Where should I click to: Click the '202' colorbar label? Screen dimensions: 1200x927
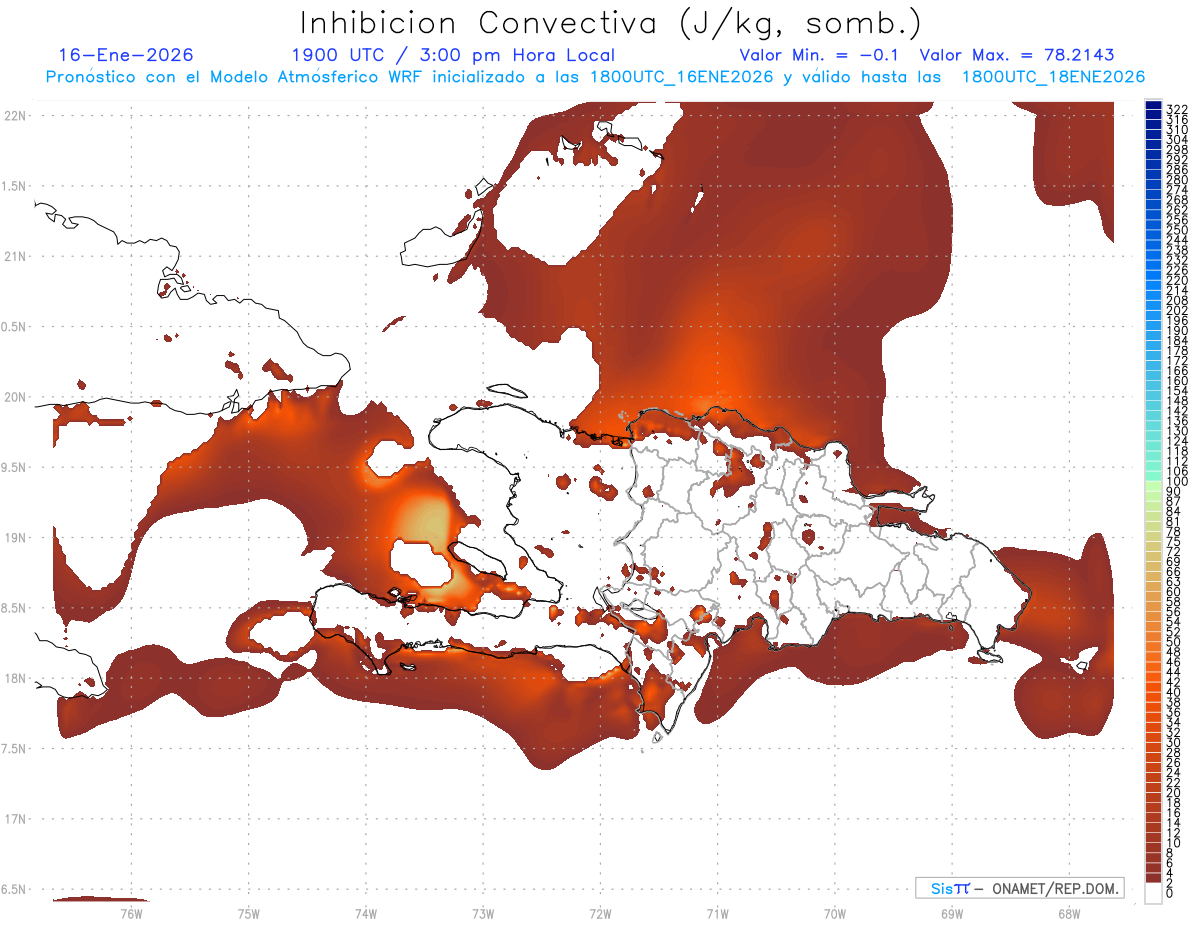point(1177,310)
